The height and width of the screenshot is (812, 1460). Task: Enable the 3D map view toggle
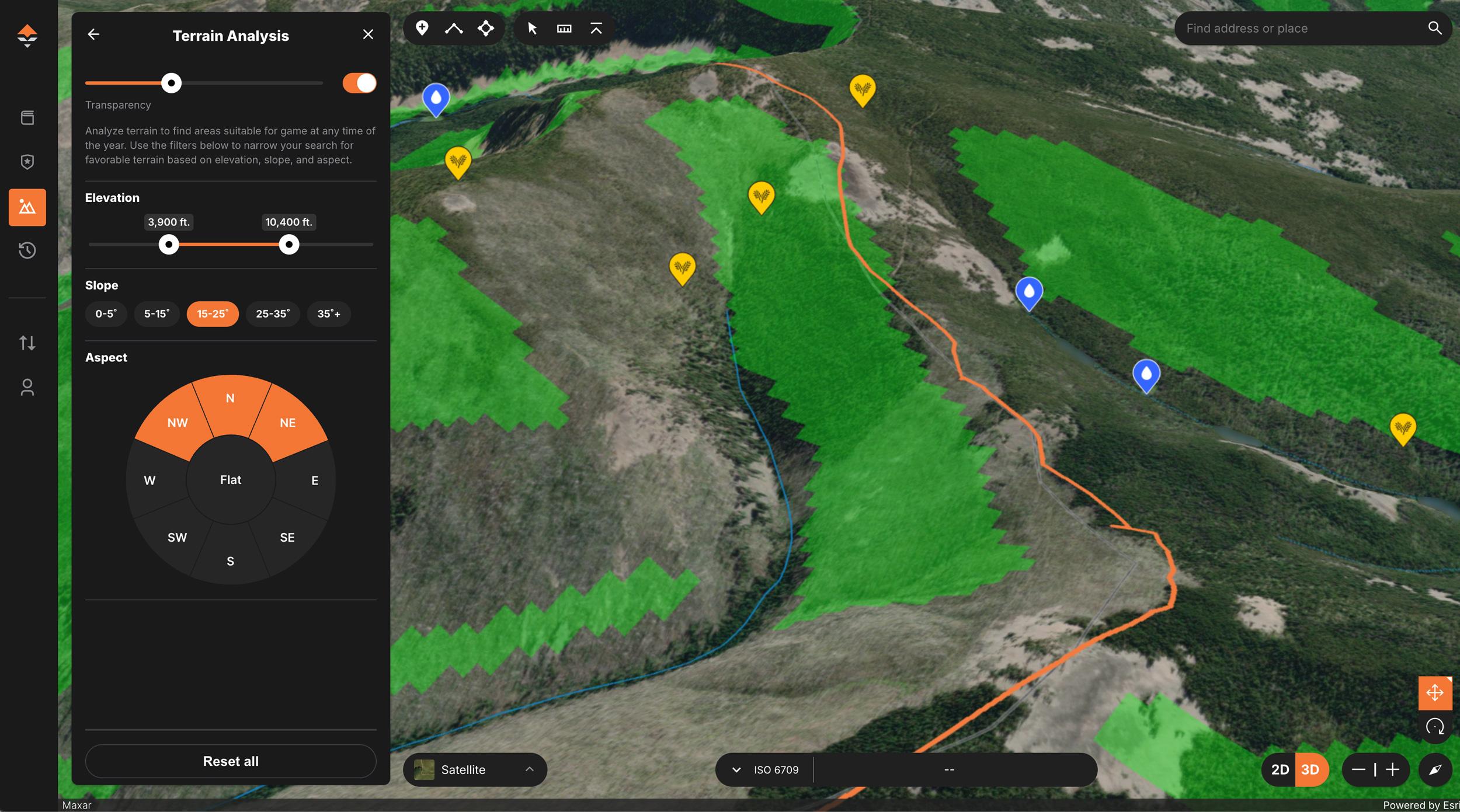tap(1310, 769)
